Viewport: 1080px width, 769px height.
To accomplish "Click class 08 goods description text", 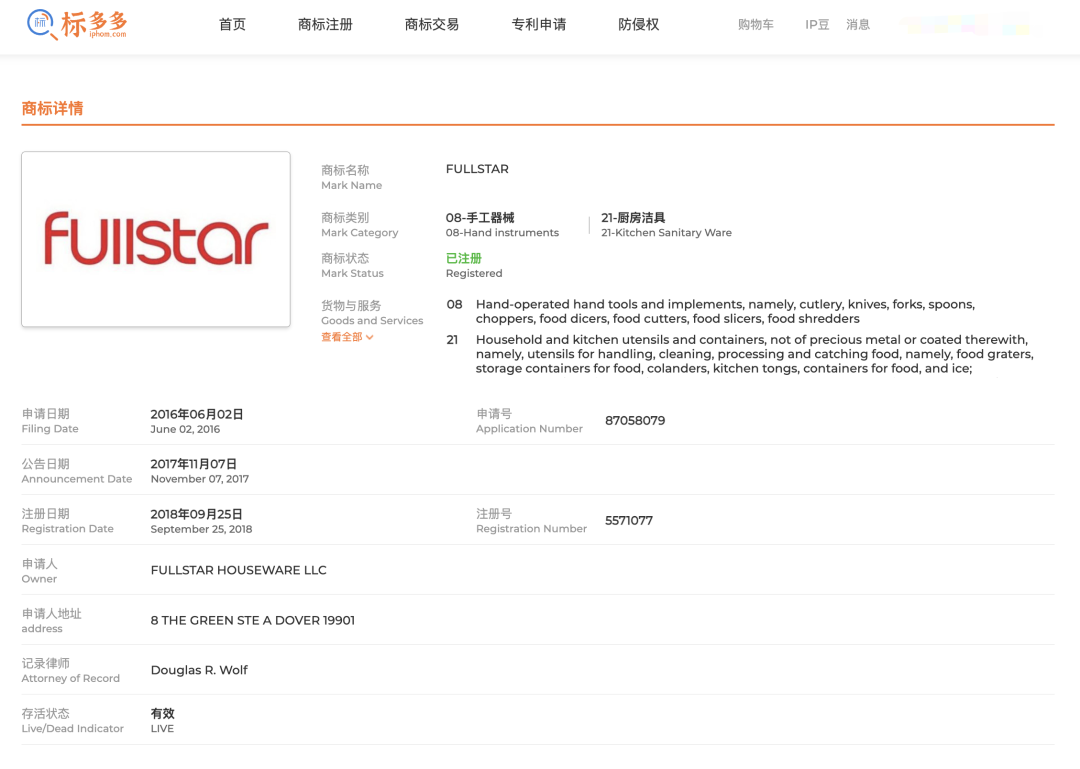I will 725,311.
